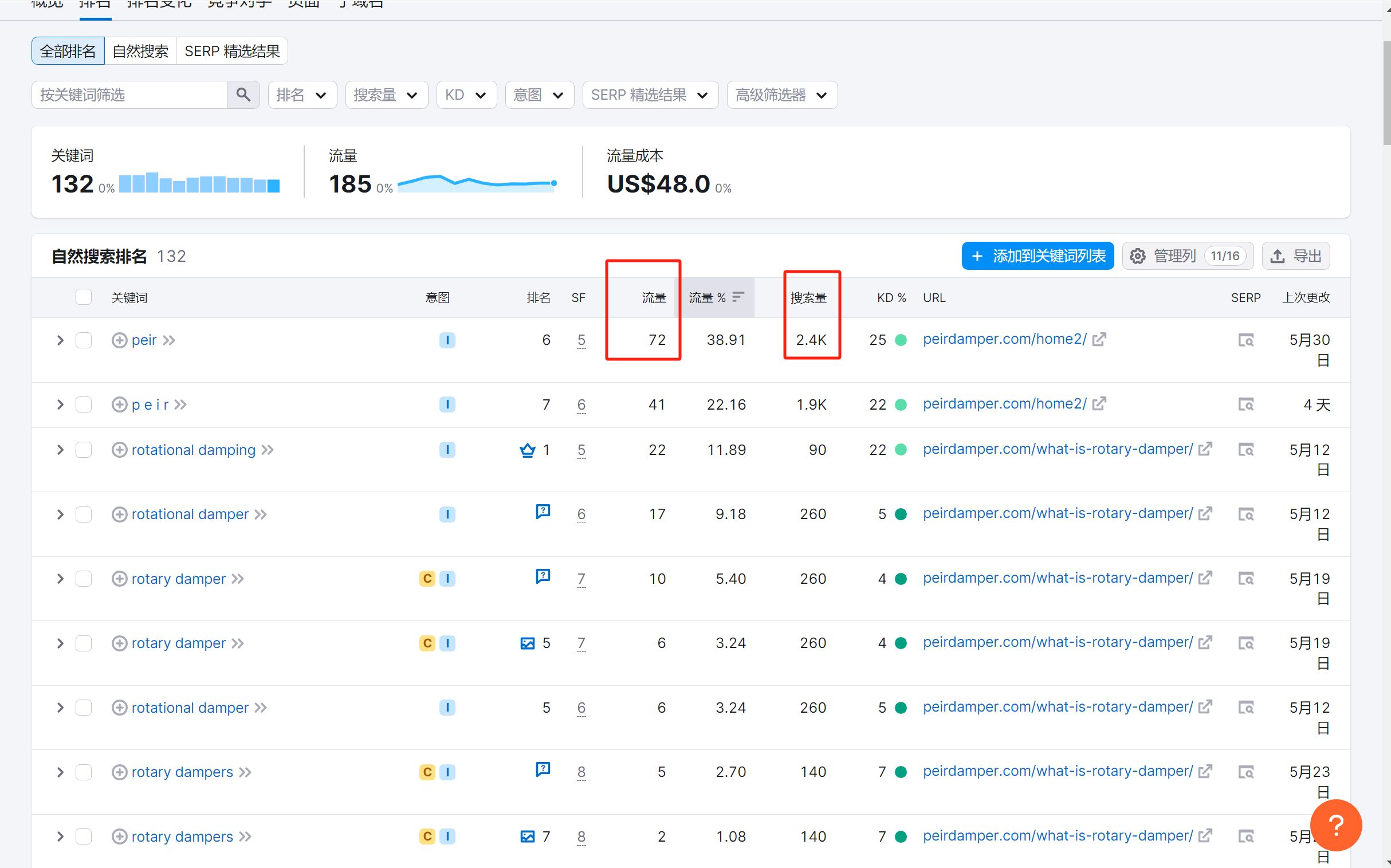Switch to SERP 精选结果 tab

(232, 51)
